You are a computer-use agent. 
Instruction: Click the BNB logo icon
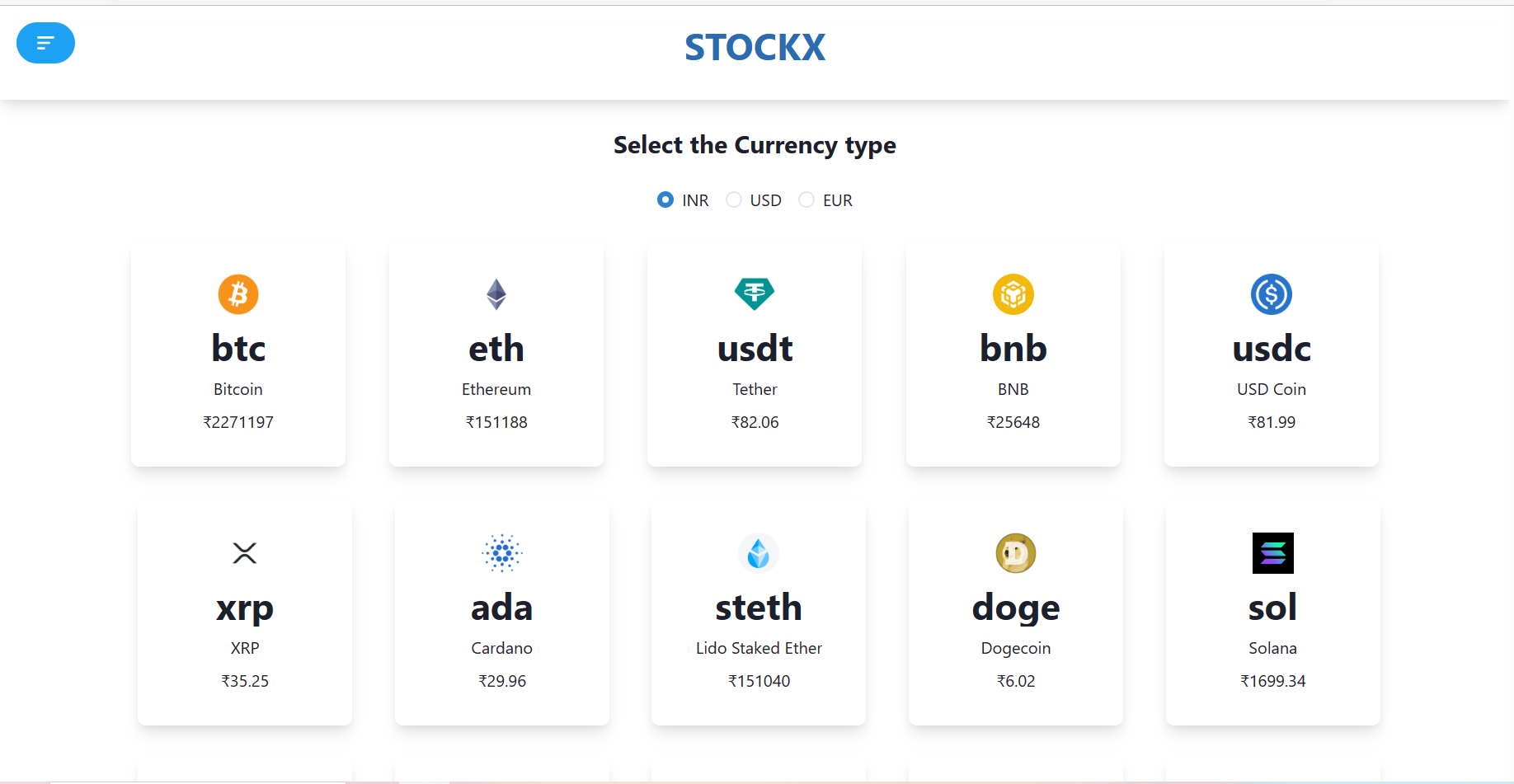tap(1013, 294)
